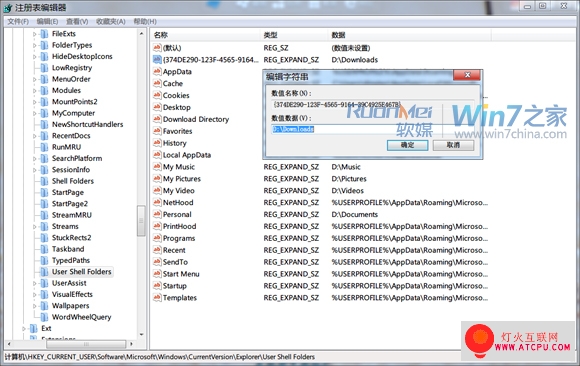Select the Local AppData value

pos(187,155)
